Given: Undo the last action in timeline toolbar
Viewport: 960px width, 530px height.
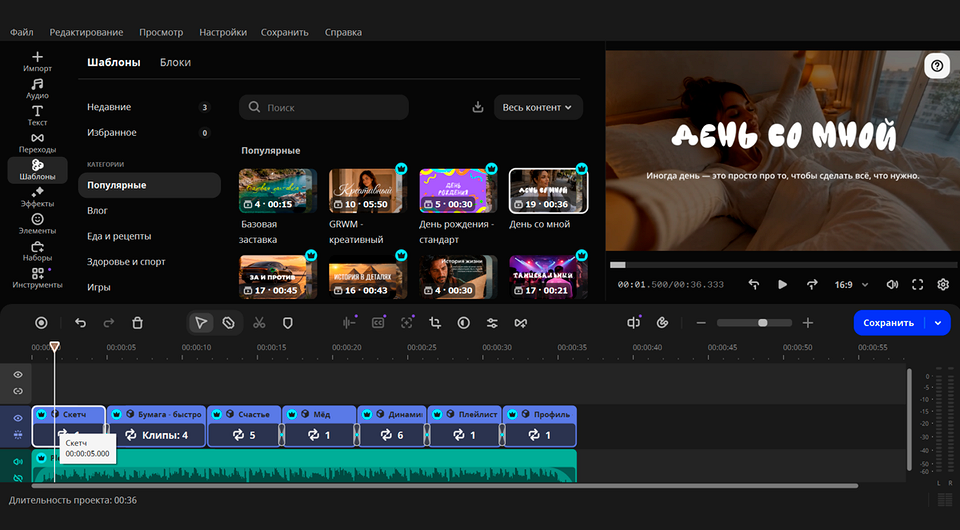Looking at the screenshot, I should (x=80, y=323).
